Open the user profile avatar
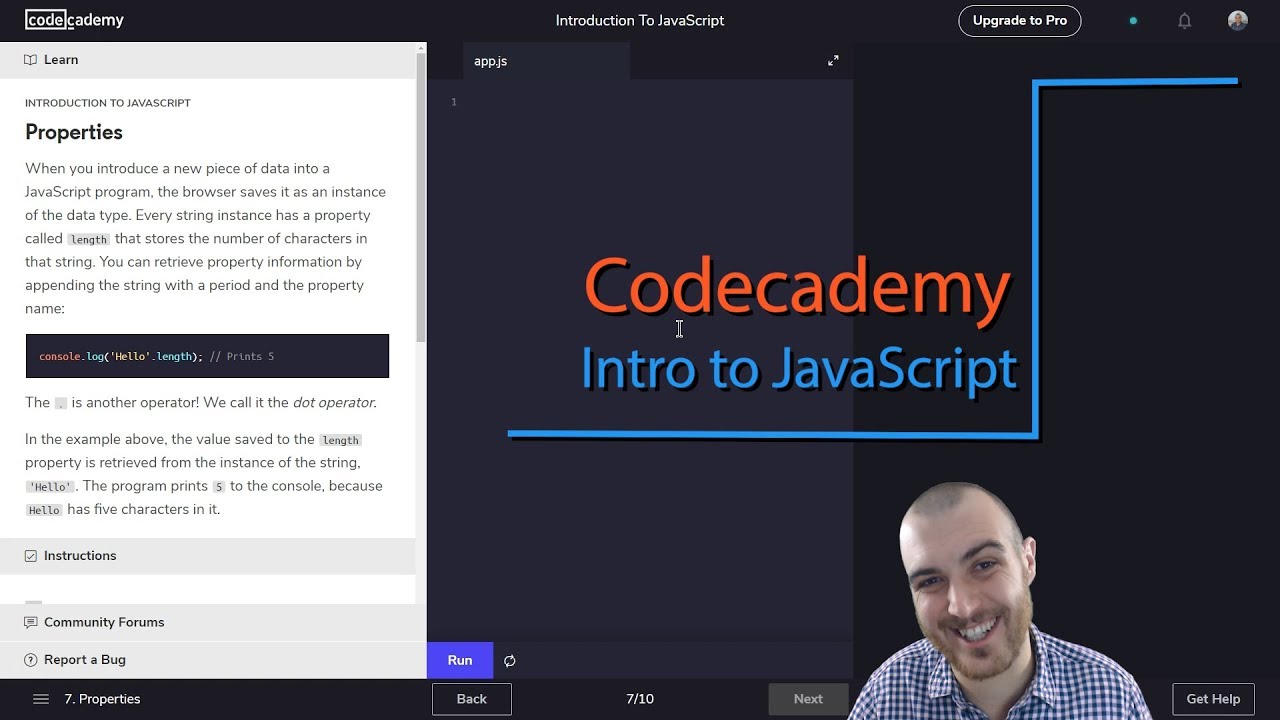 coord(1238,20)
